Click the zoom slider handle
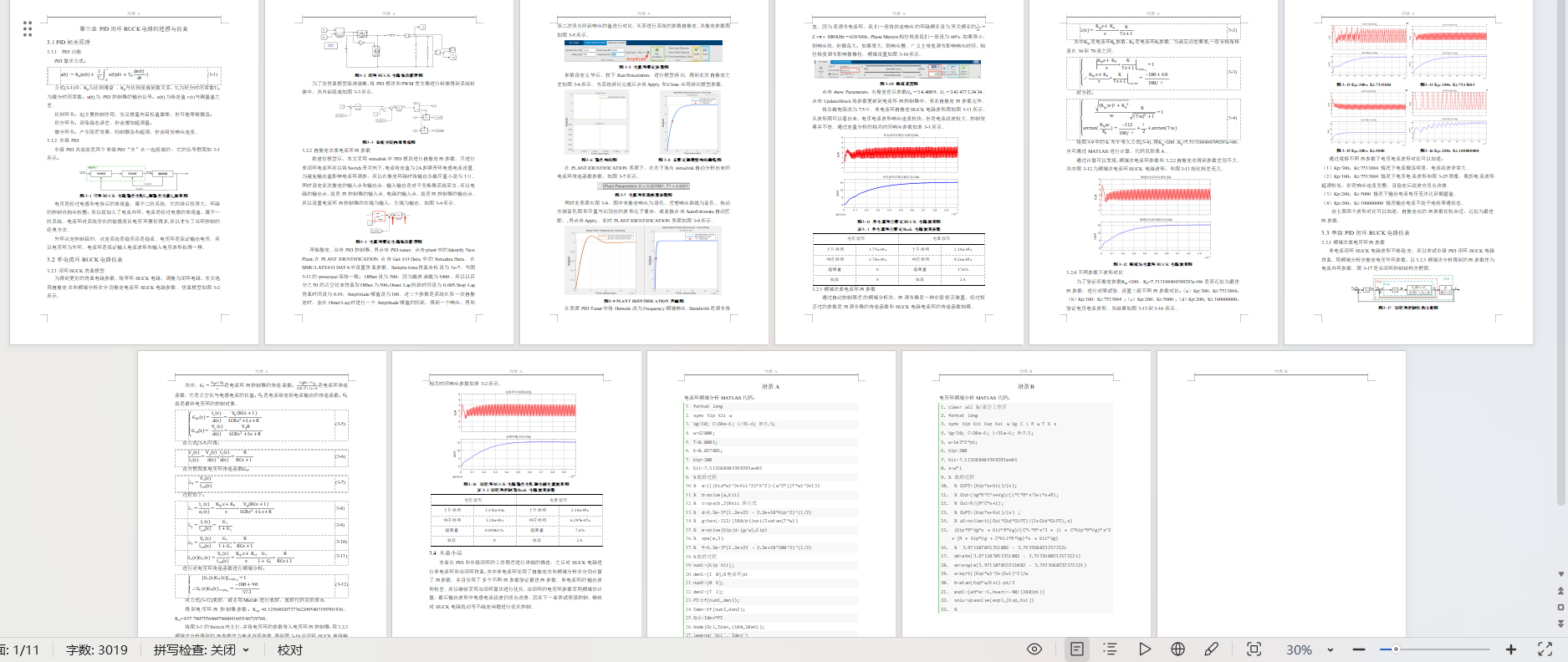The image size is (1568, 662). point(1395,649)
